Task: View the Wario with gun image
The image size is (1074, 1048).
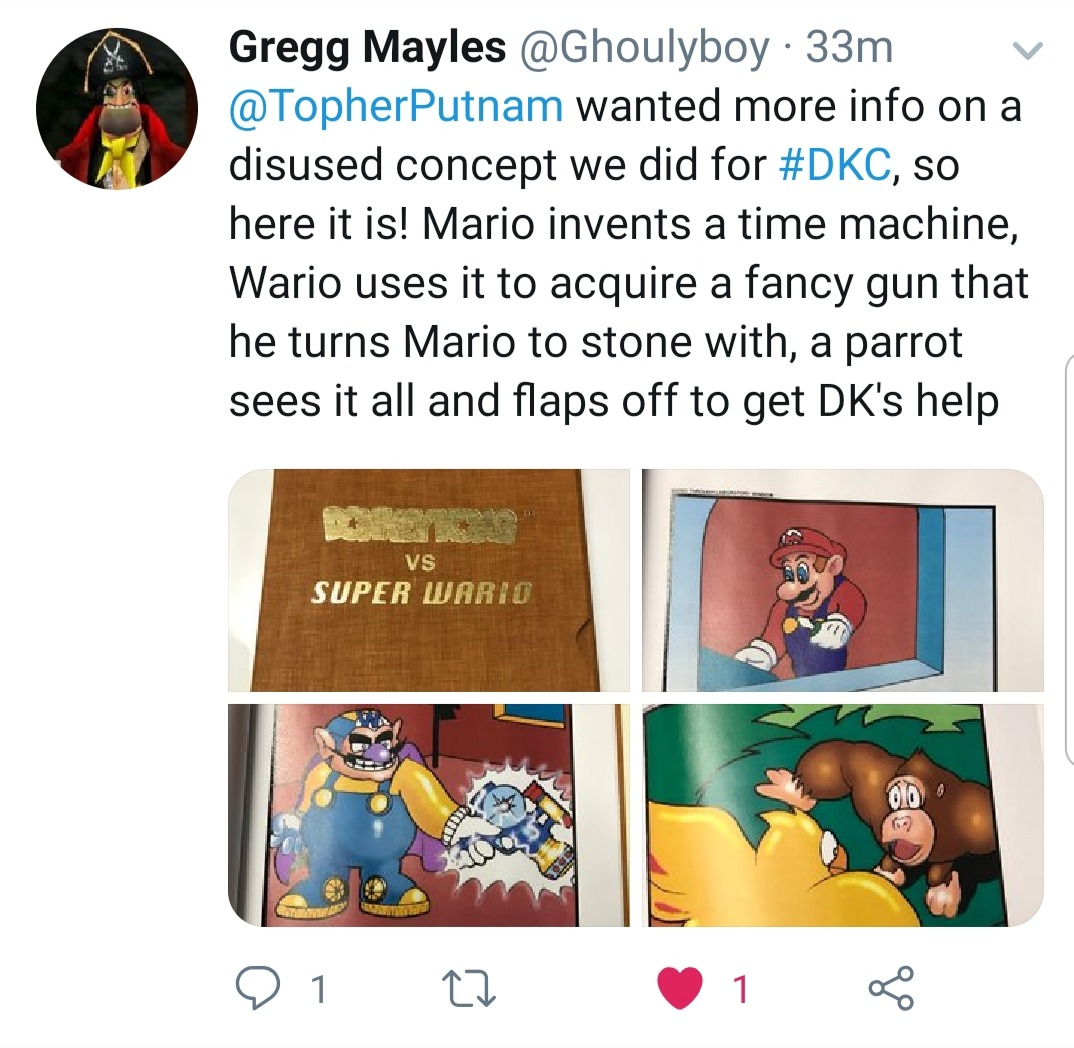Action: (x=429, y=815)
